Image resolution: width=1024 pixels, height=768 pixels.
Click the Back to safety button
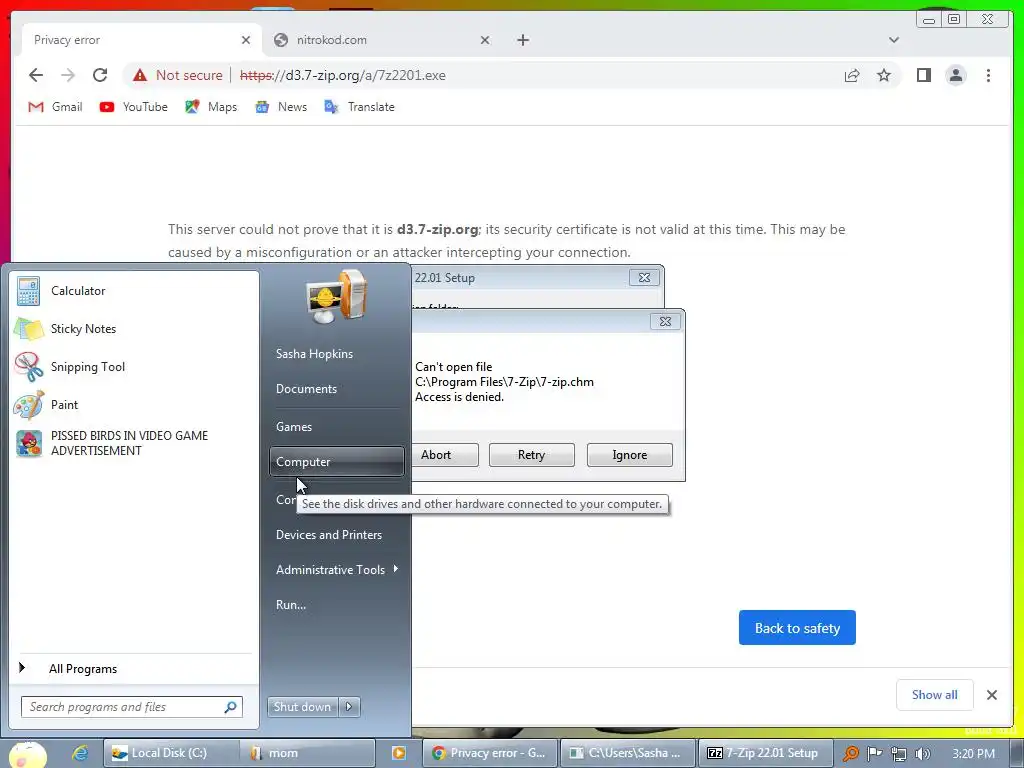(797, 628)
